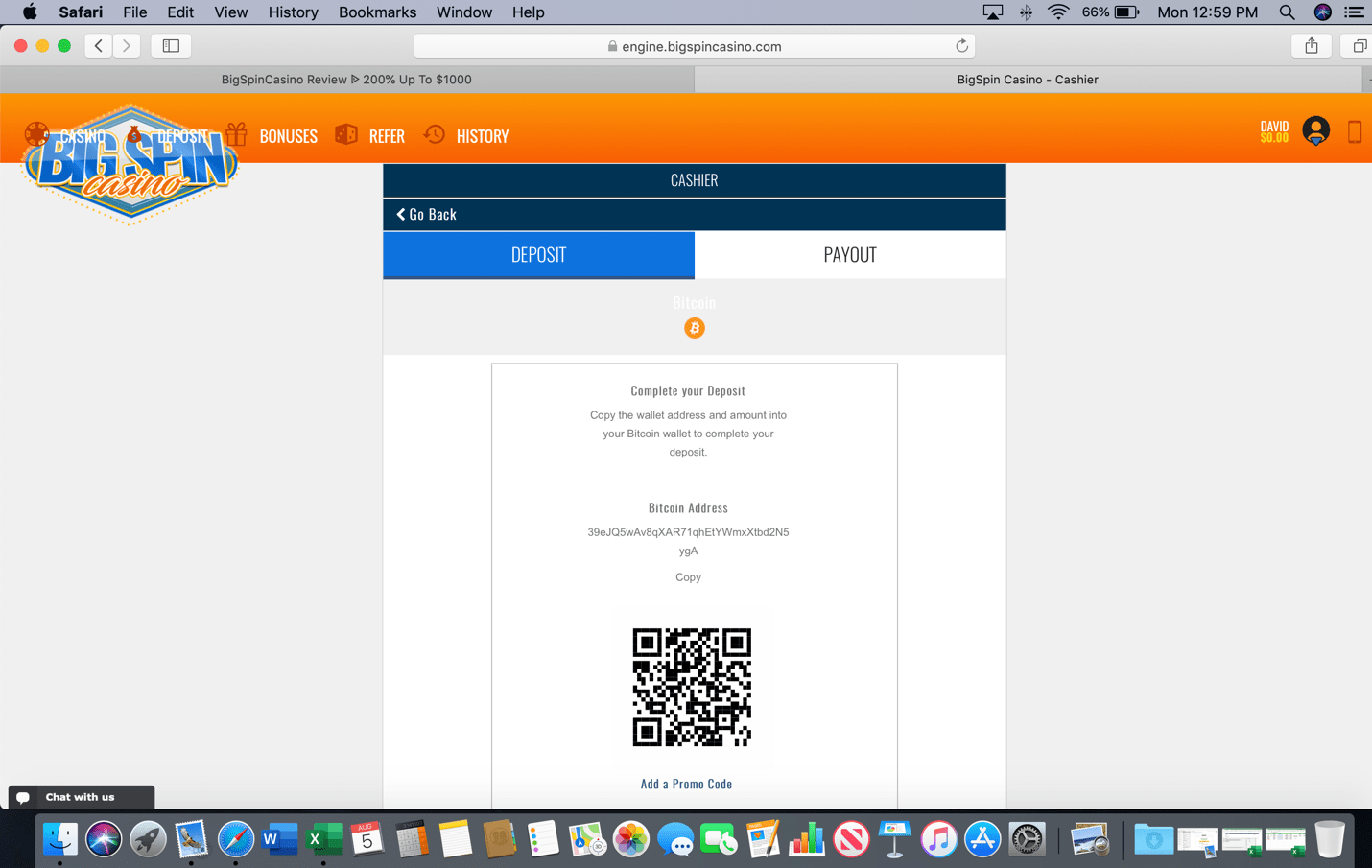Open iTunes in the Dock
The image size is (1372, 868).
click(938, 839)
